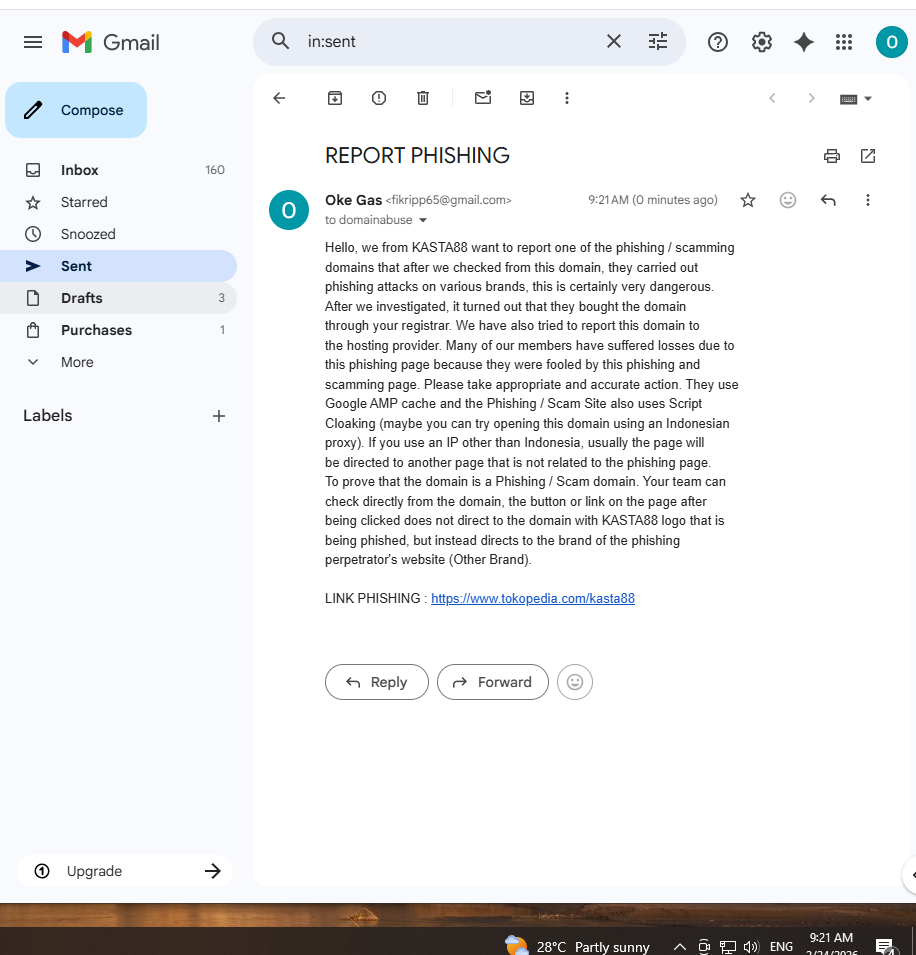Click the search magnifier icon
This screenshot has width=916, height=955.
point(280,41)
